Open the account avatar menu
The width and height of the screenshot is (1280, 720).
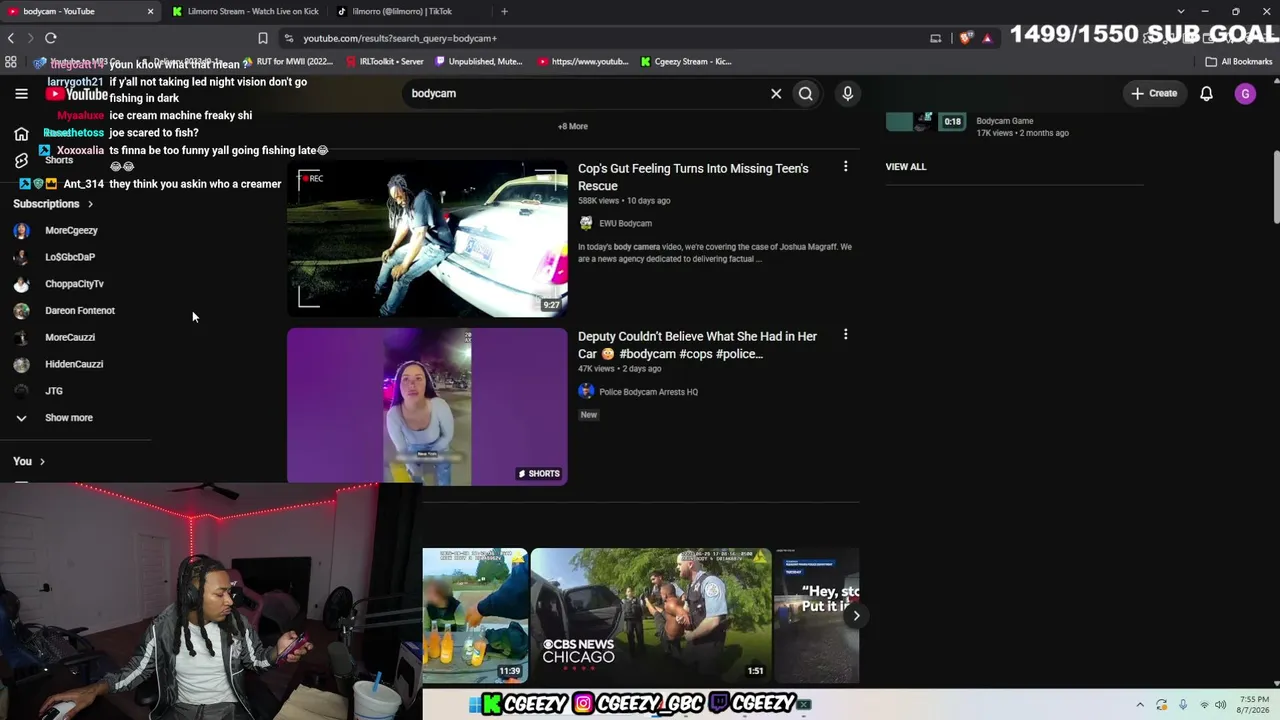pyautogui.click(x=1245, y=94)
